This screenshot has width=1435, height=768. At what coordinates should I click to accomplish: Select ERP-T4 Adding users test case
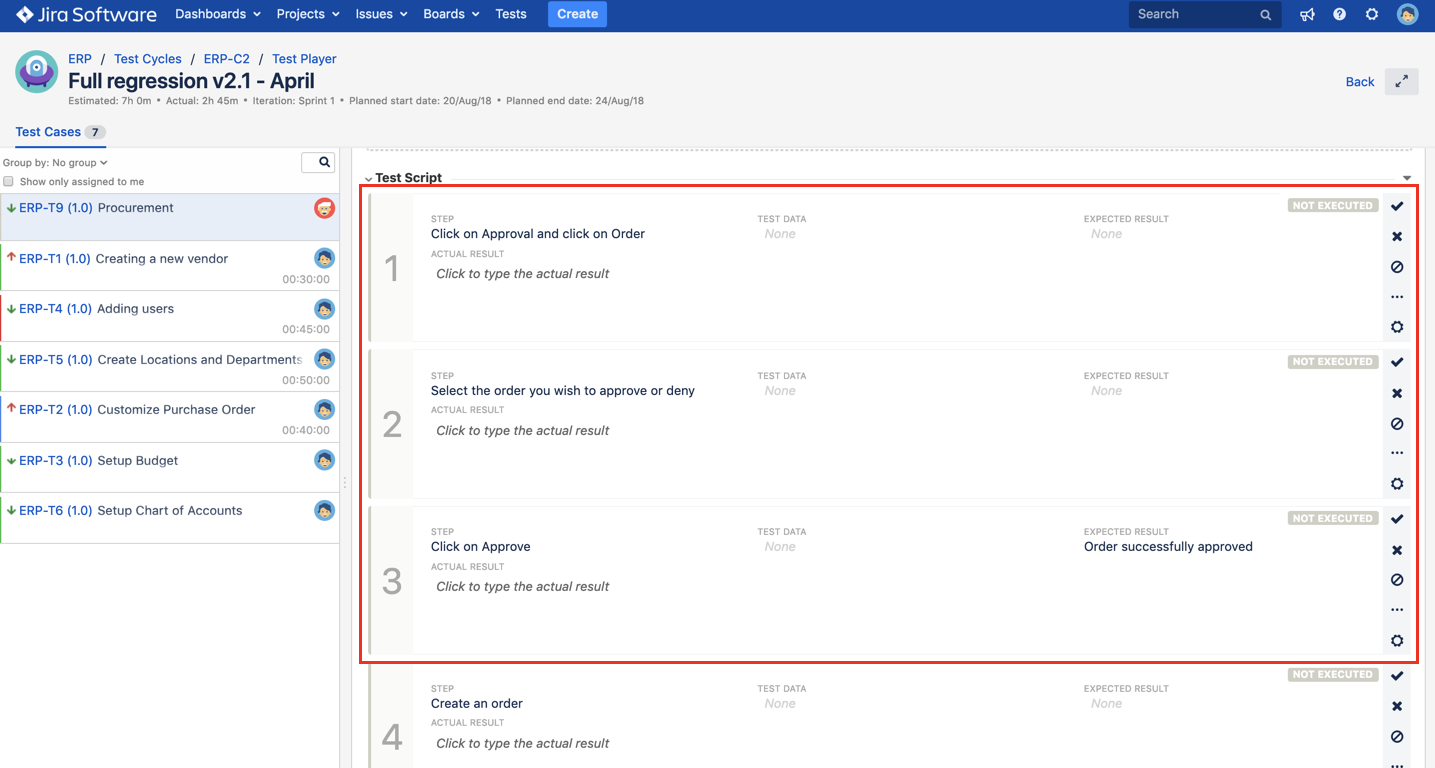point(135,309)
